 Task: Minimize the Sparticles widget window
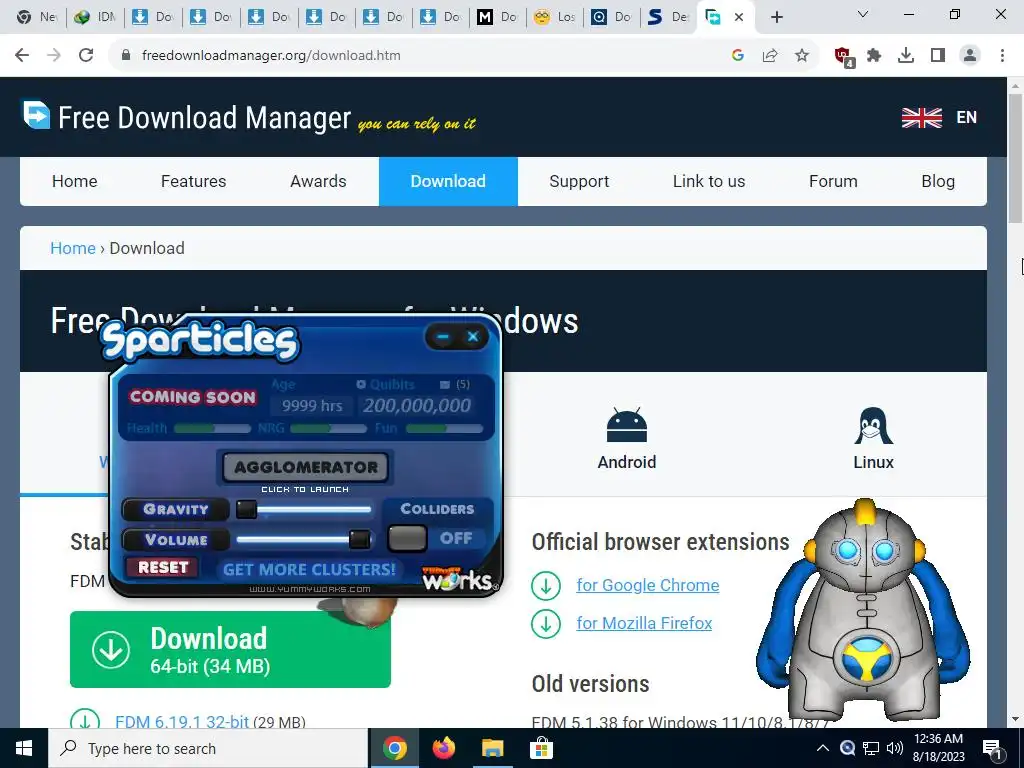[443, 337]
